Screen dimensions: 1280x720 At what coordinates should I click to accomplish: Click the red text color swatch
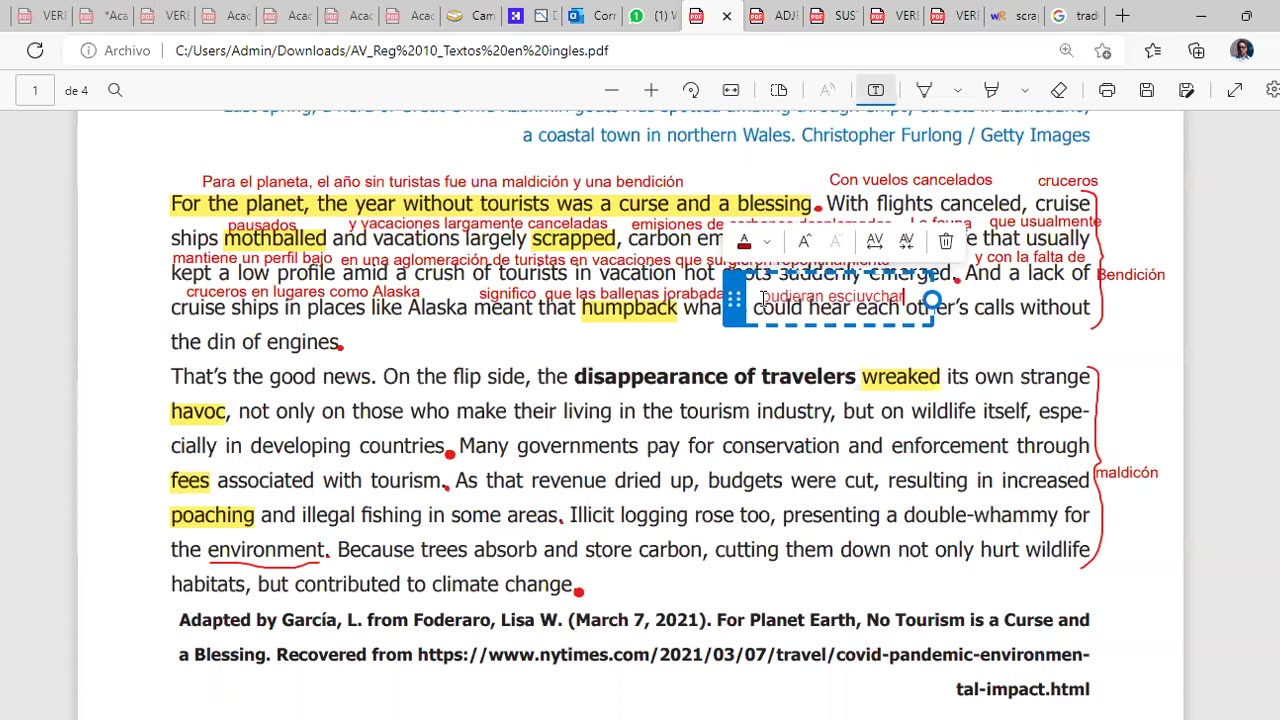744,241
